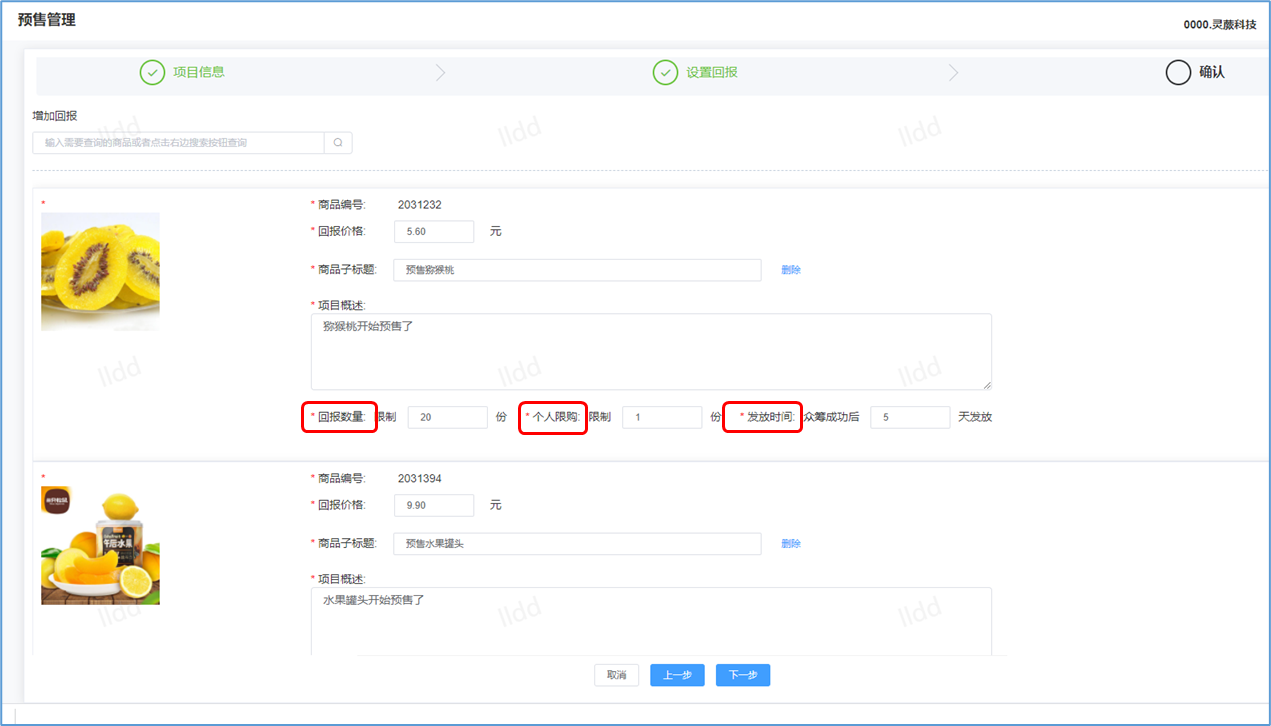Click the 确认 step circle icon
This screenshot has height=726, width=1271.
tap(1178, 72)
